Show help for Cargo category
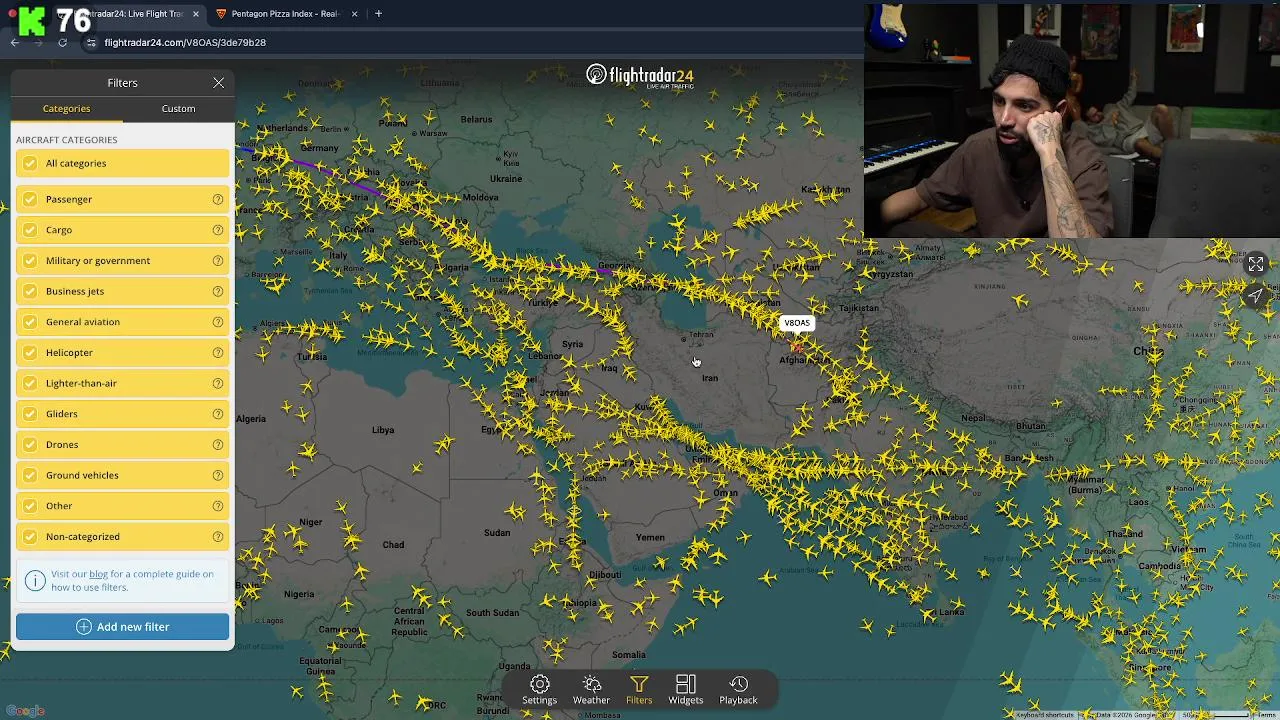The image size is (1280, 720). click(x=217, y=230)
